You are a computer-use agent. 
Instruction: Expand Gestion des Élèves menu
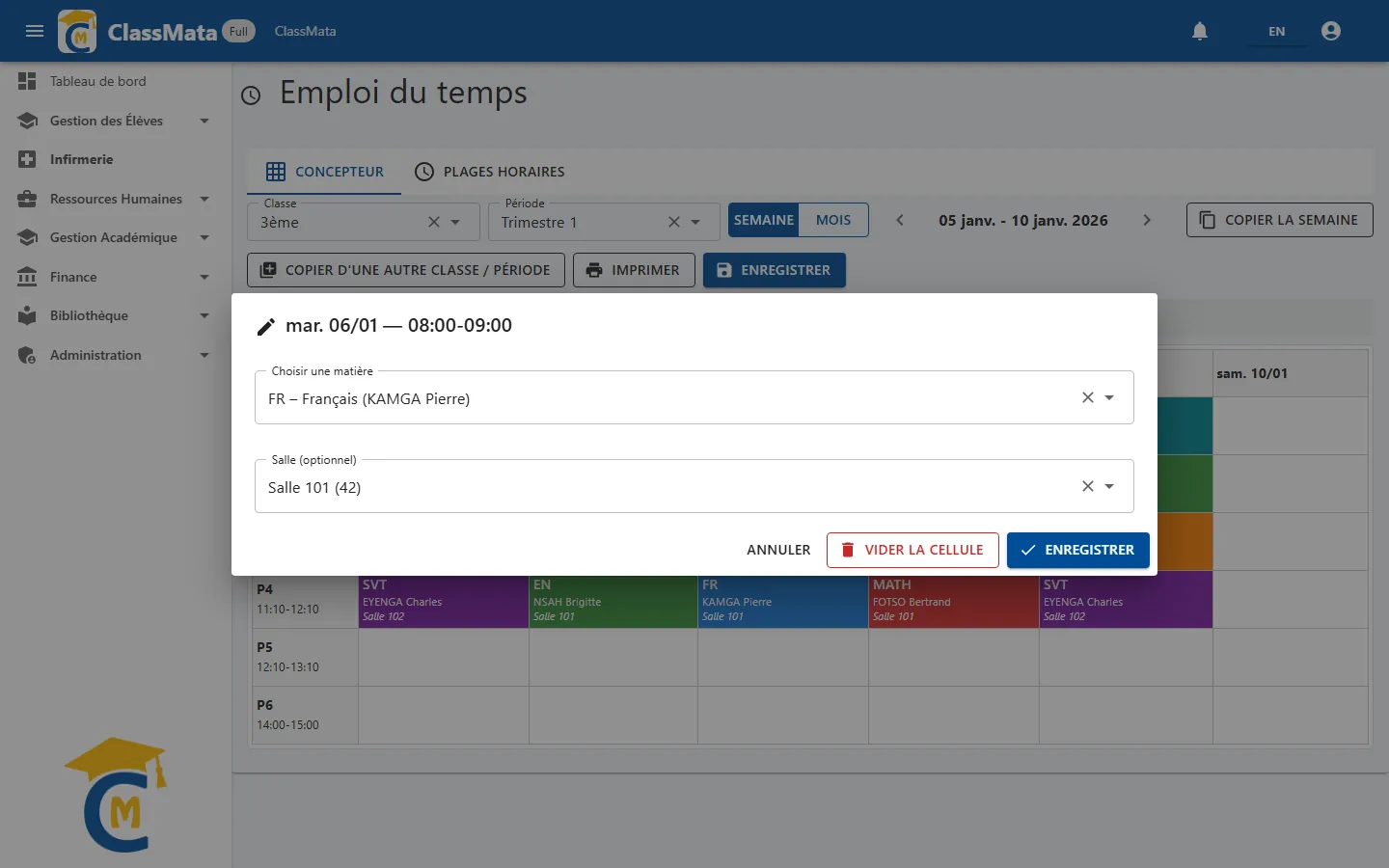(x=116, y=121)
